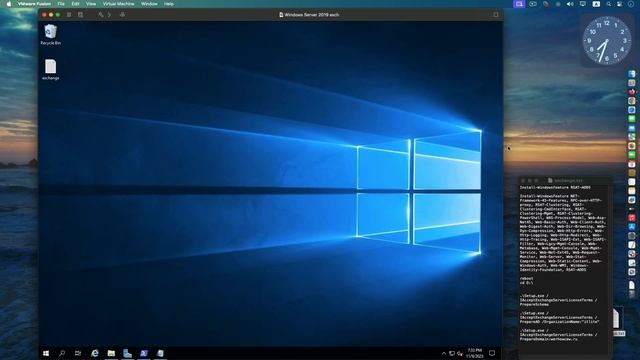
Task: Open the Windows Start menu
Action: [46, 353]
